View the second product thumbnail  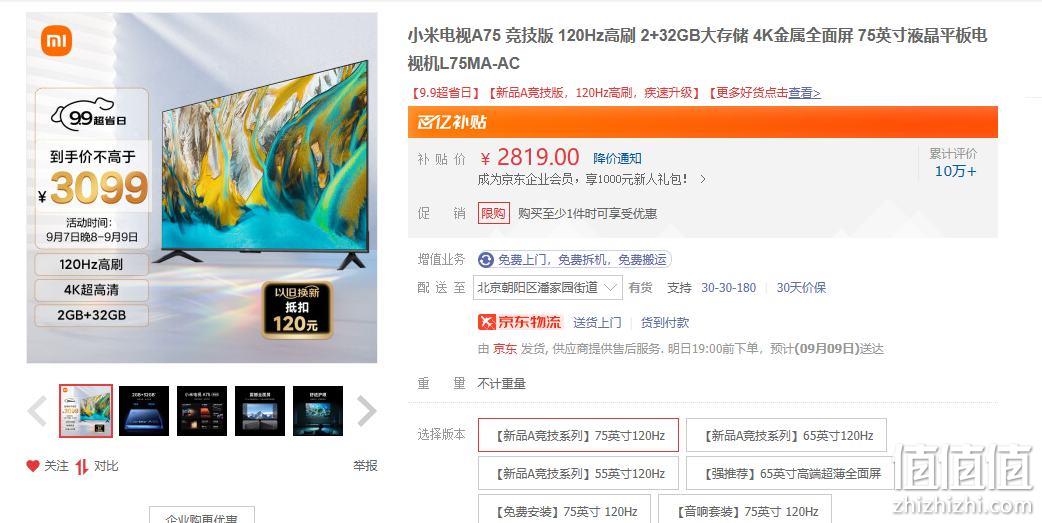click(144, 411)
